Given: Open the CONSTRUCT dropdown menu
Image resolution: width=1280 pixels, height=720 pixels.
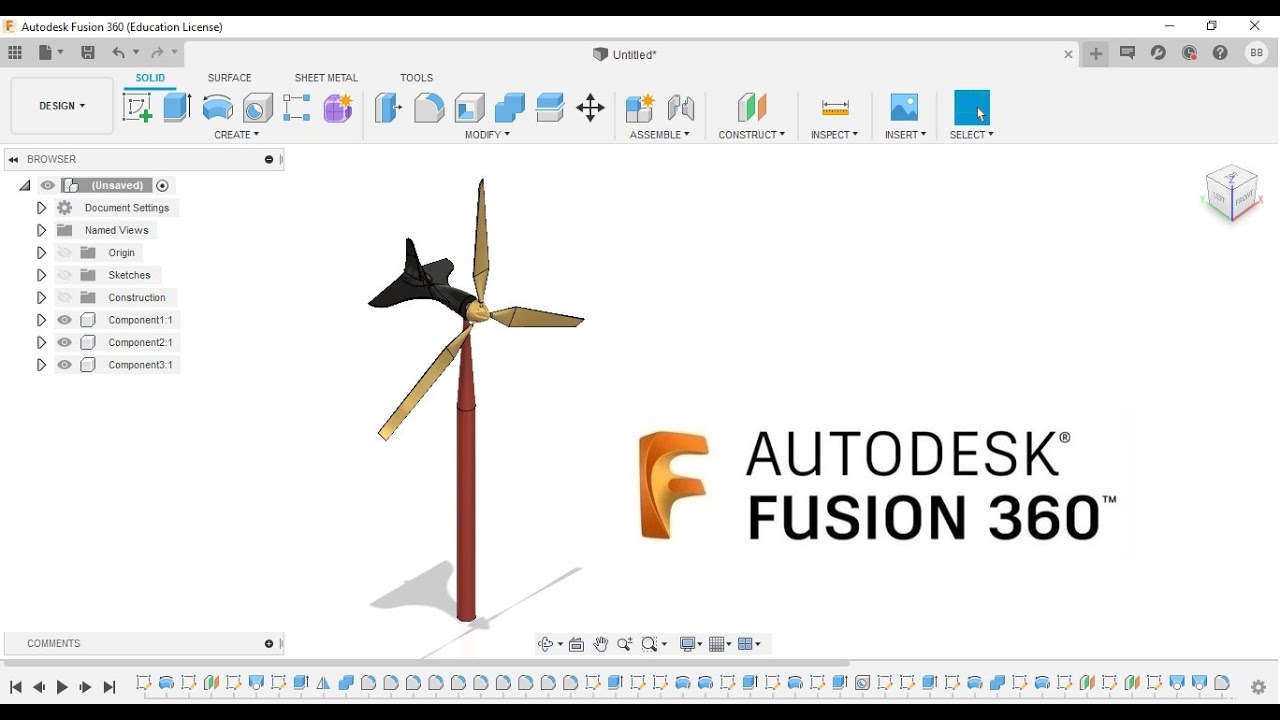Looking at the screenshot, I should pos(752,134).
